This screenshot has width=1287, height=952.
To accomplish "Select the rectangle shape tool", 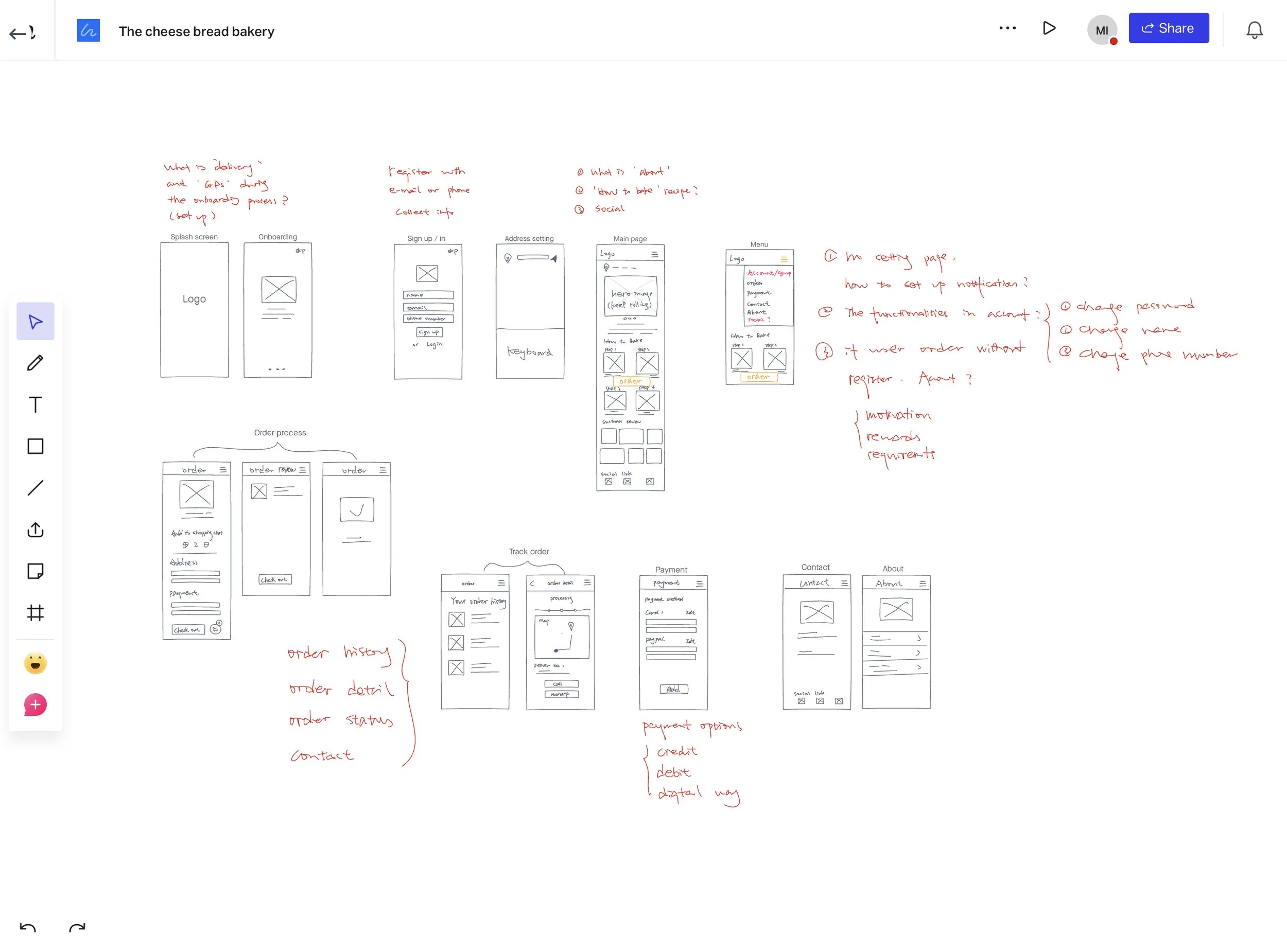I will tap(35, 446).
